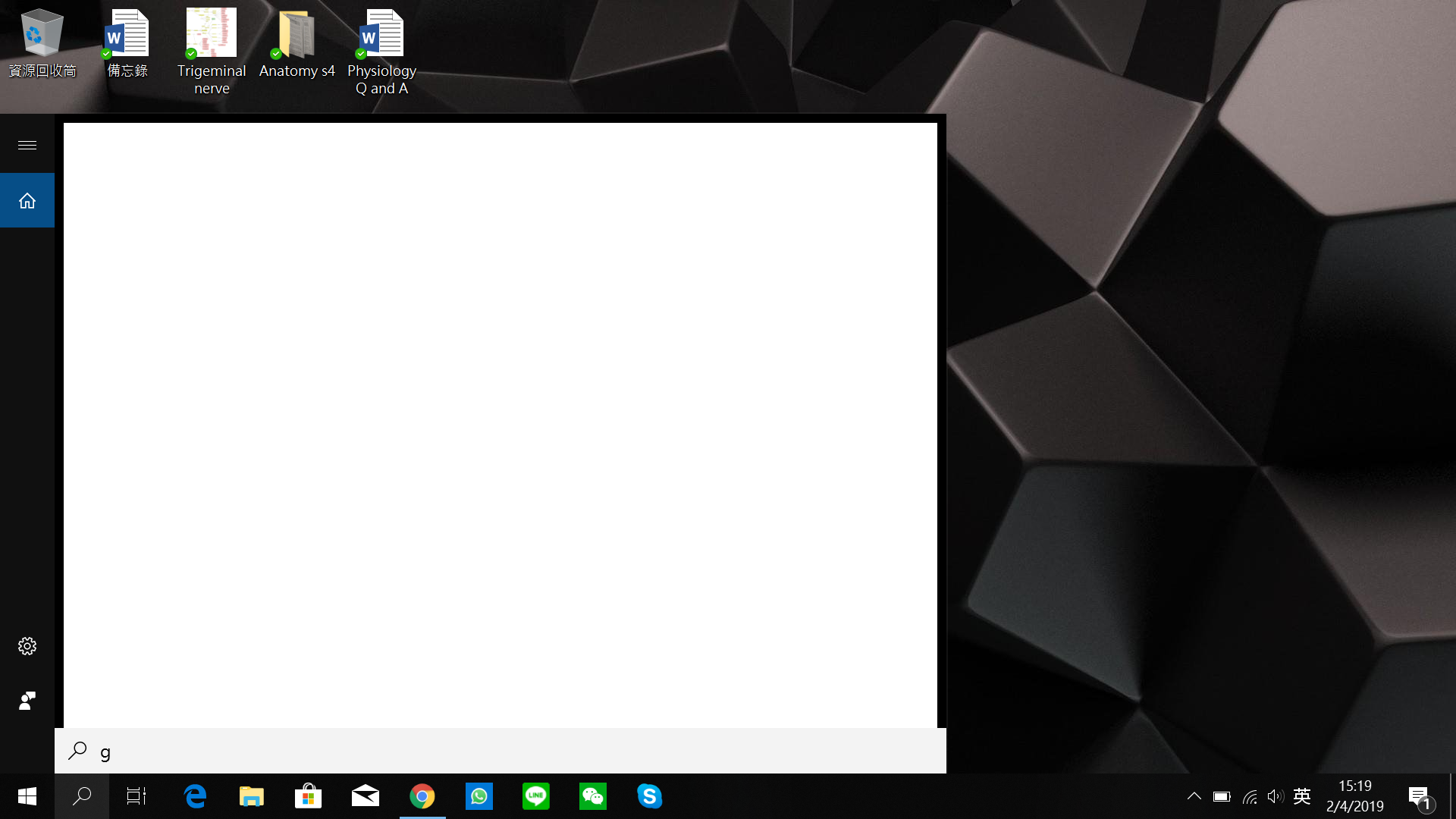Image resolution: width=1456 pixels, height=819 pixels.
Task: Open the Windows Start menu
Action: point(27,796)
